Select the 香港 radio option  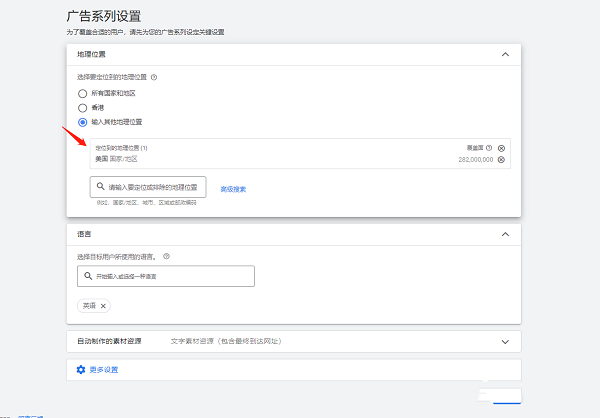[83, 107]
